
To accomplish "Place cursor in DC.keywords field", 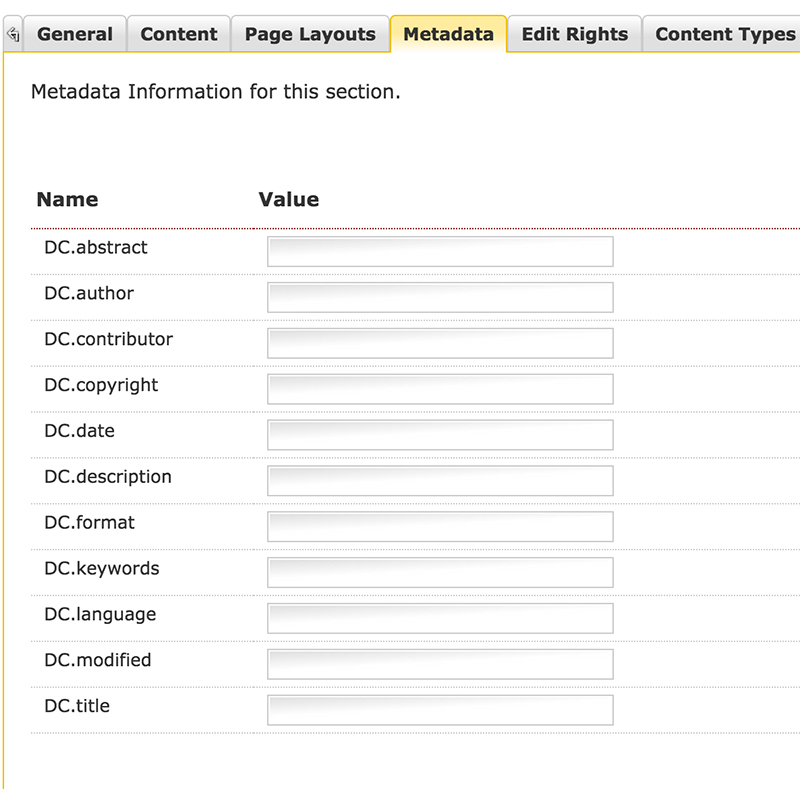I will point(440,572).
